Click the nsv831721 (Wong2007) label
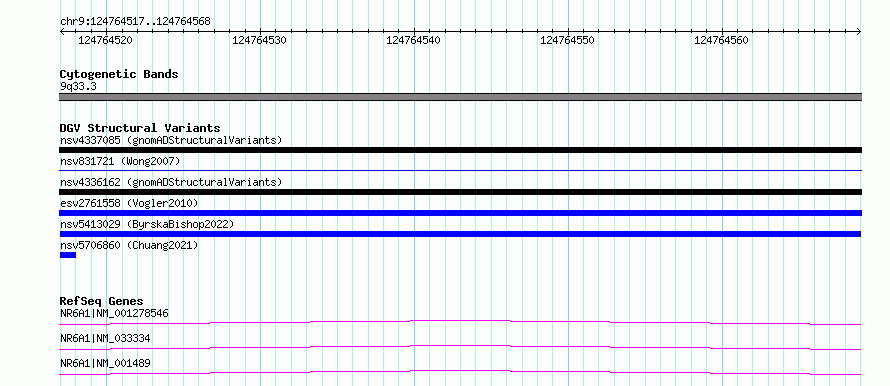Viewport: 890px width, 386px height. (x=120, y=161)
